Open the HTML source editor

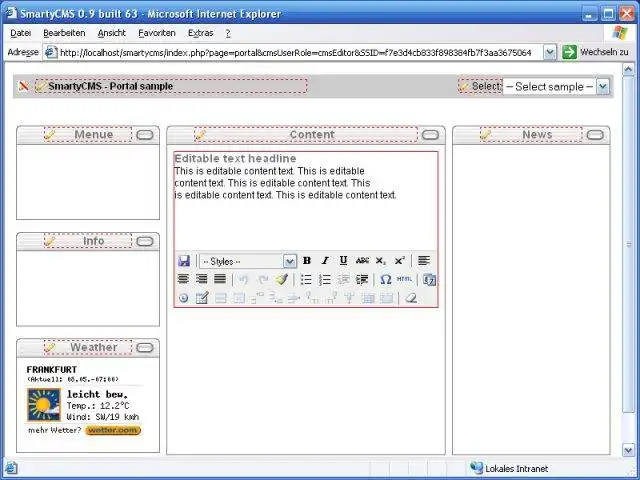pyautogui.click(x=404, y=279)
